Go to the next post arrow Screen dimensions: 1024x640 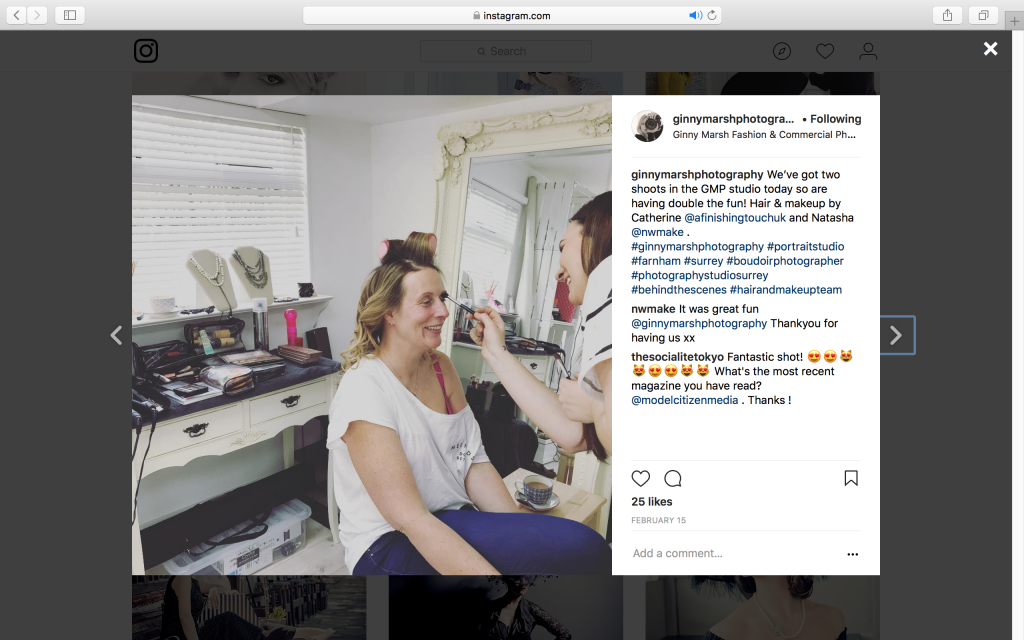(896, 335)
